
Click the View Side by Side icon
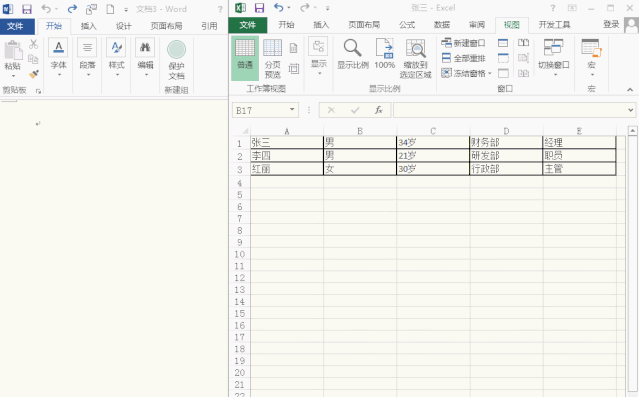click(x=523, y=43)
